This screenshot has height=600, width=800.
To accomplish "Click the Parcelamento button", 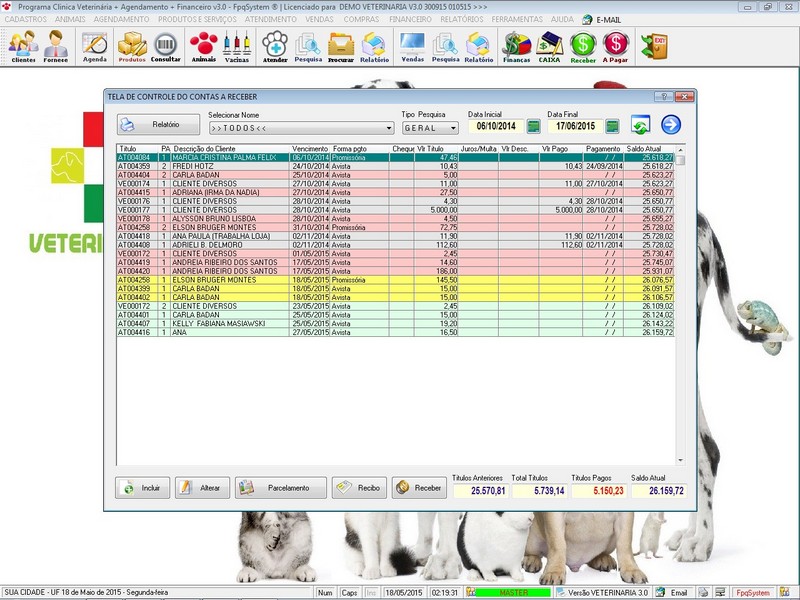I will pyautogui.click(x=281, y=488).
